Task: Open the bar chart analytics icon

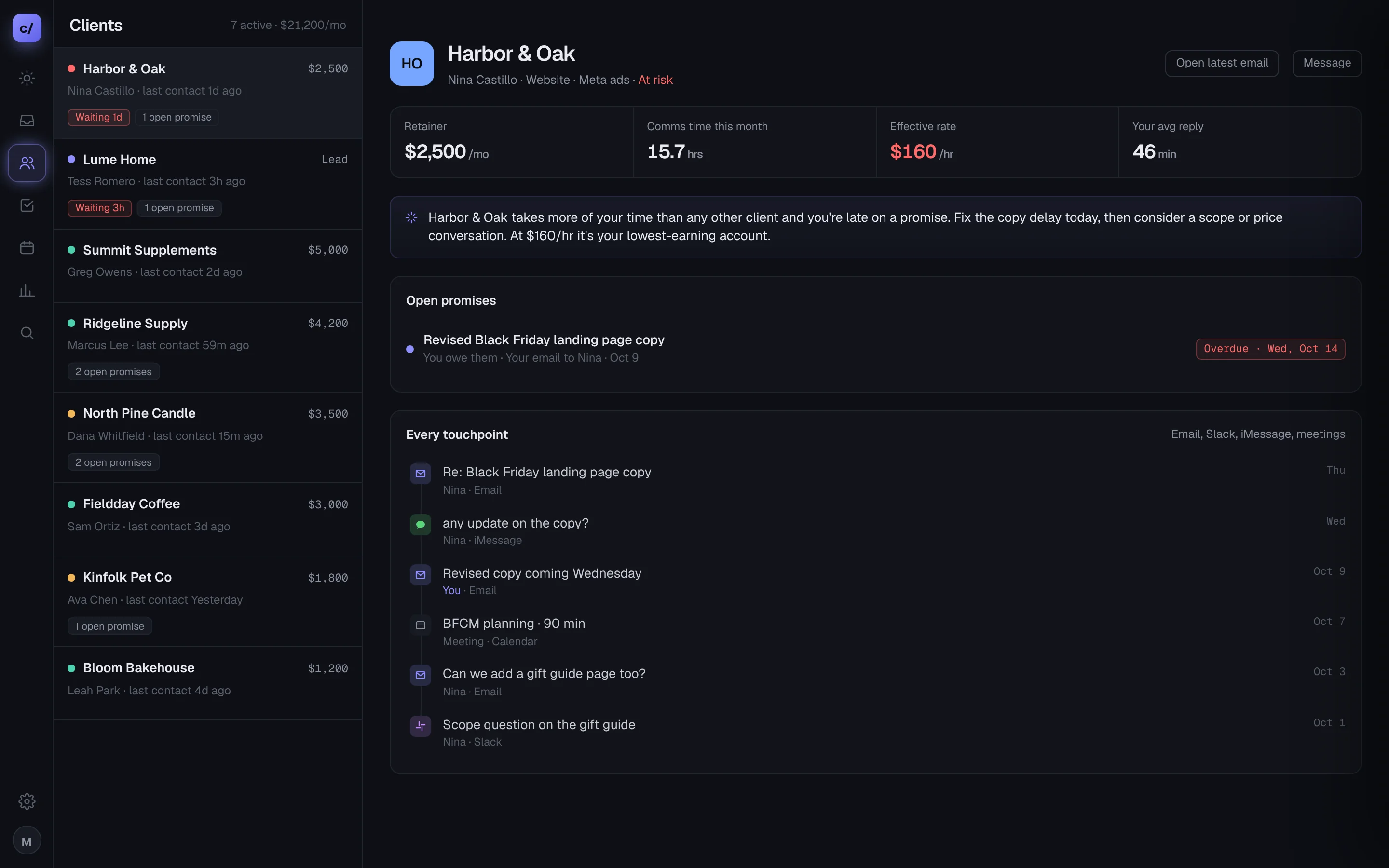Action: pos(27,290)
